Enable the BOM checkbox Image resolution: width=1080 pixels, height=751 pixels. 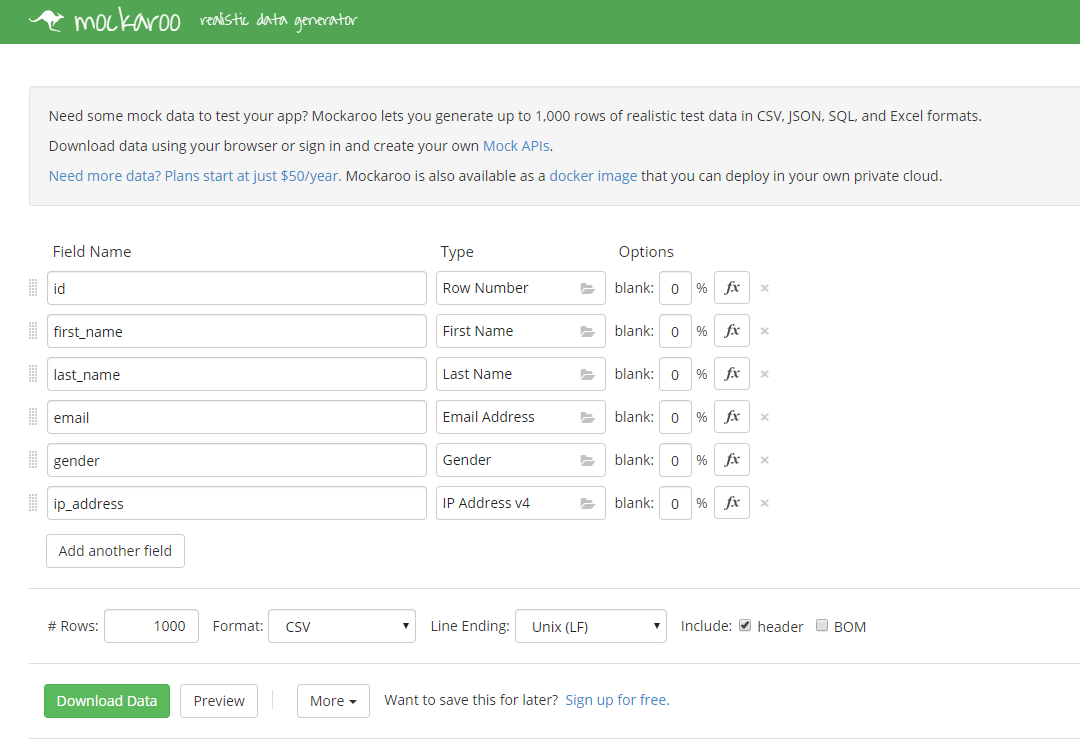tap(822, 625)
